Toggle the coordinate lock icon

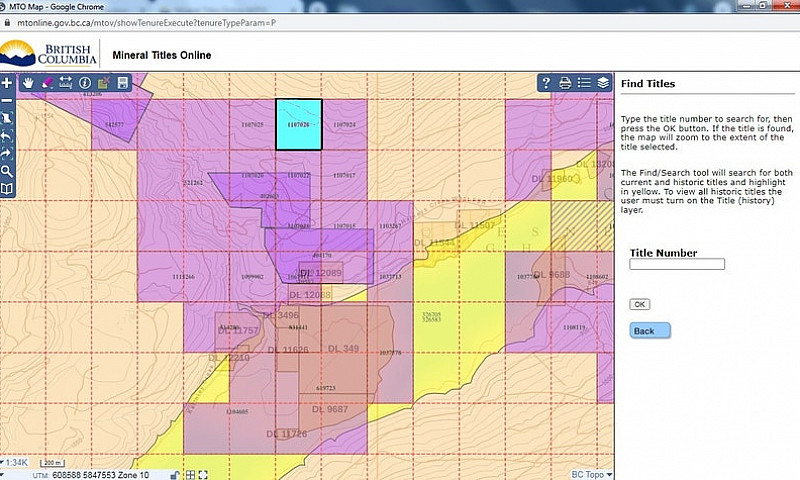point(174,475)
